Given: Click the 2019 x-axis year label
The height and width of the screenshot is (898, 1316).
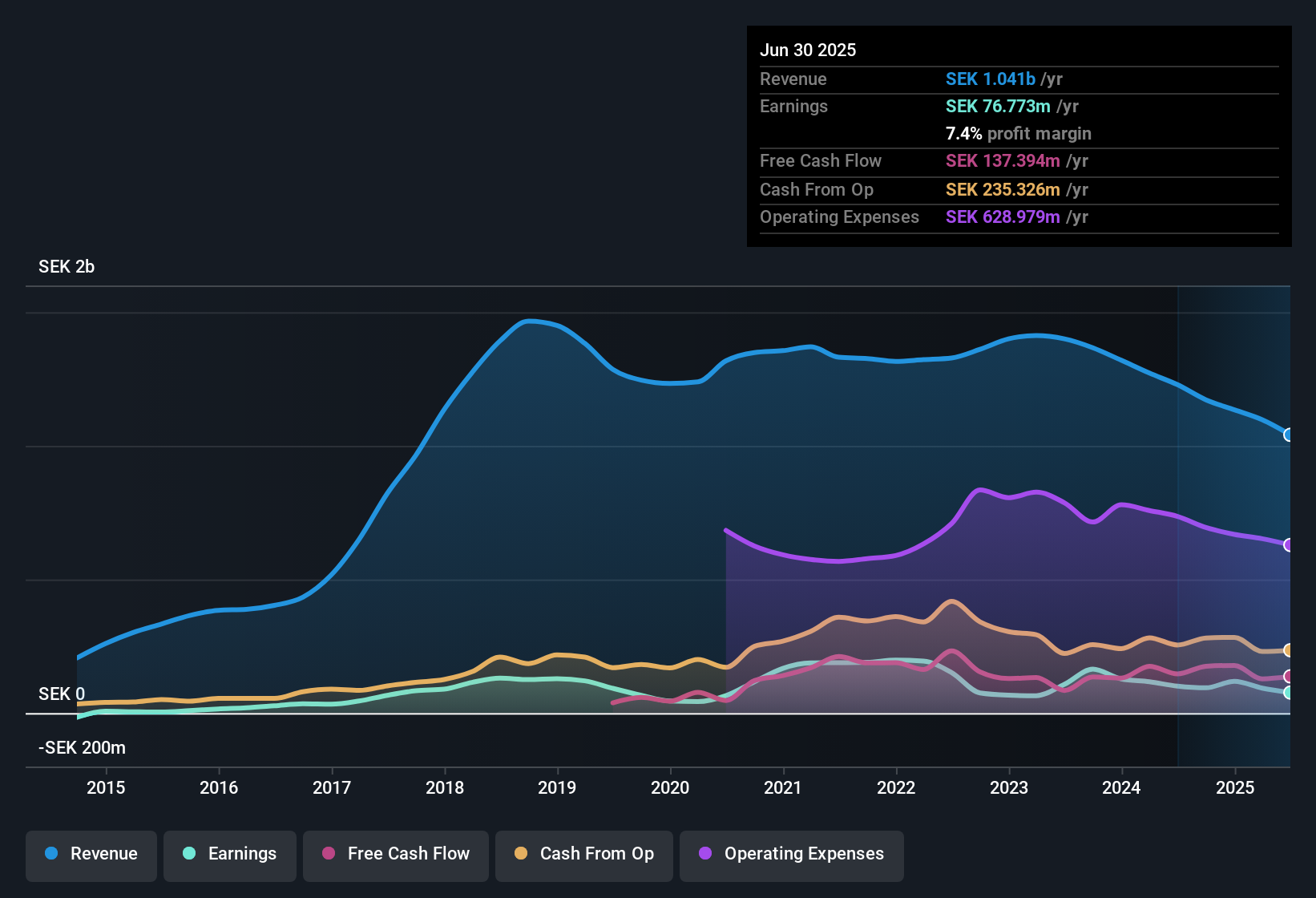Looking at the screenshot, I should 557,787.
